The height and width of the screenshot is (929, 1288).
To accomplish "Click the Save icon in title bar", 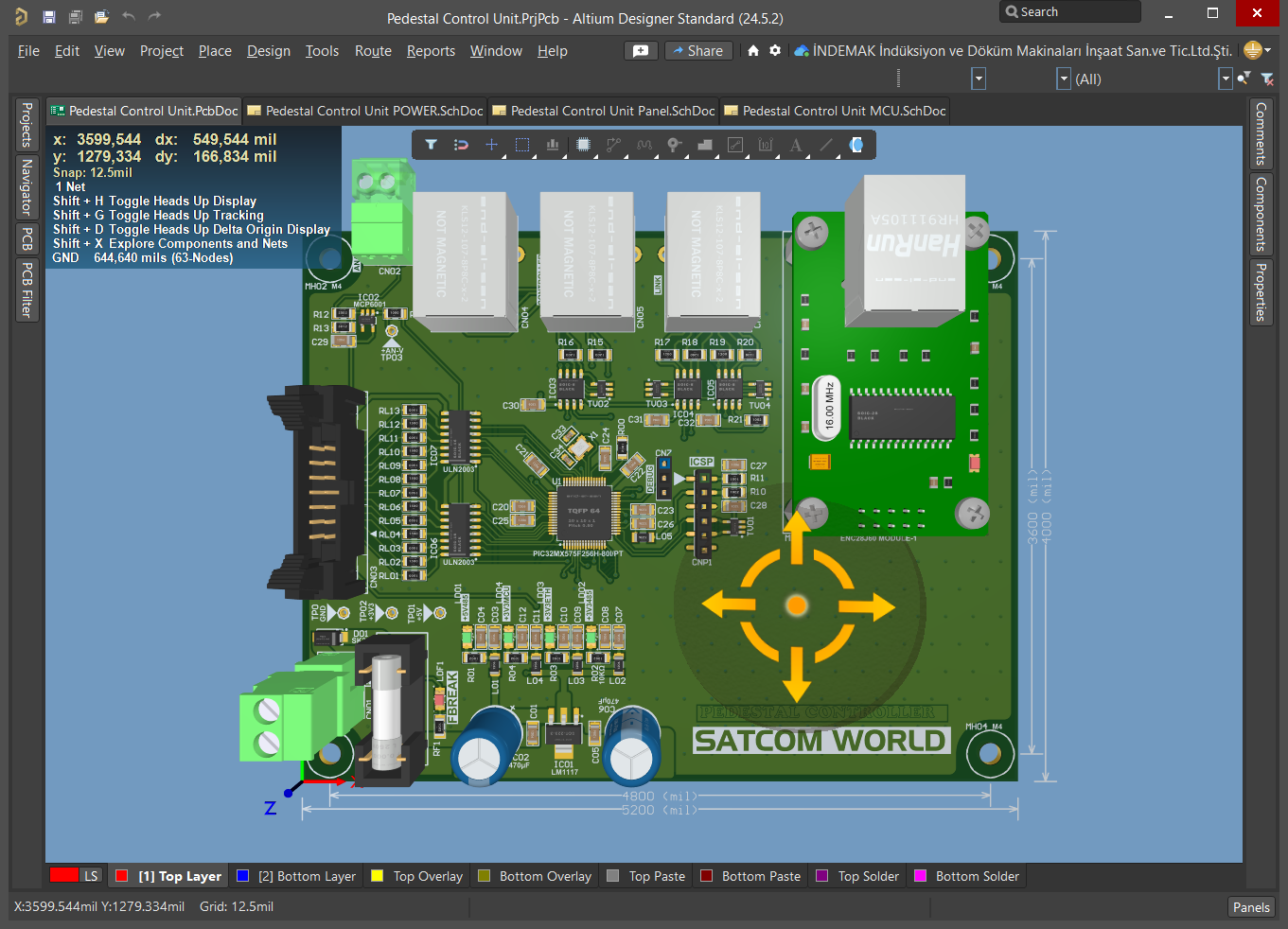I will (49, 16).
